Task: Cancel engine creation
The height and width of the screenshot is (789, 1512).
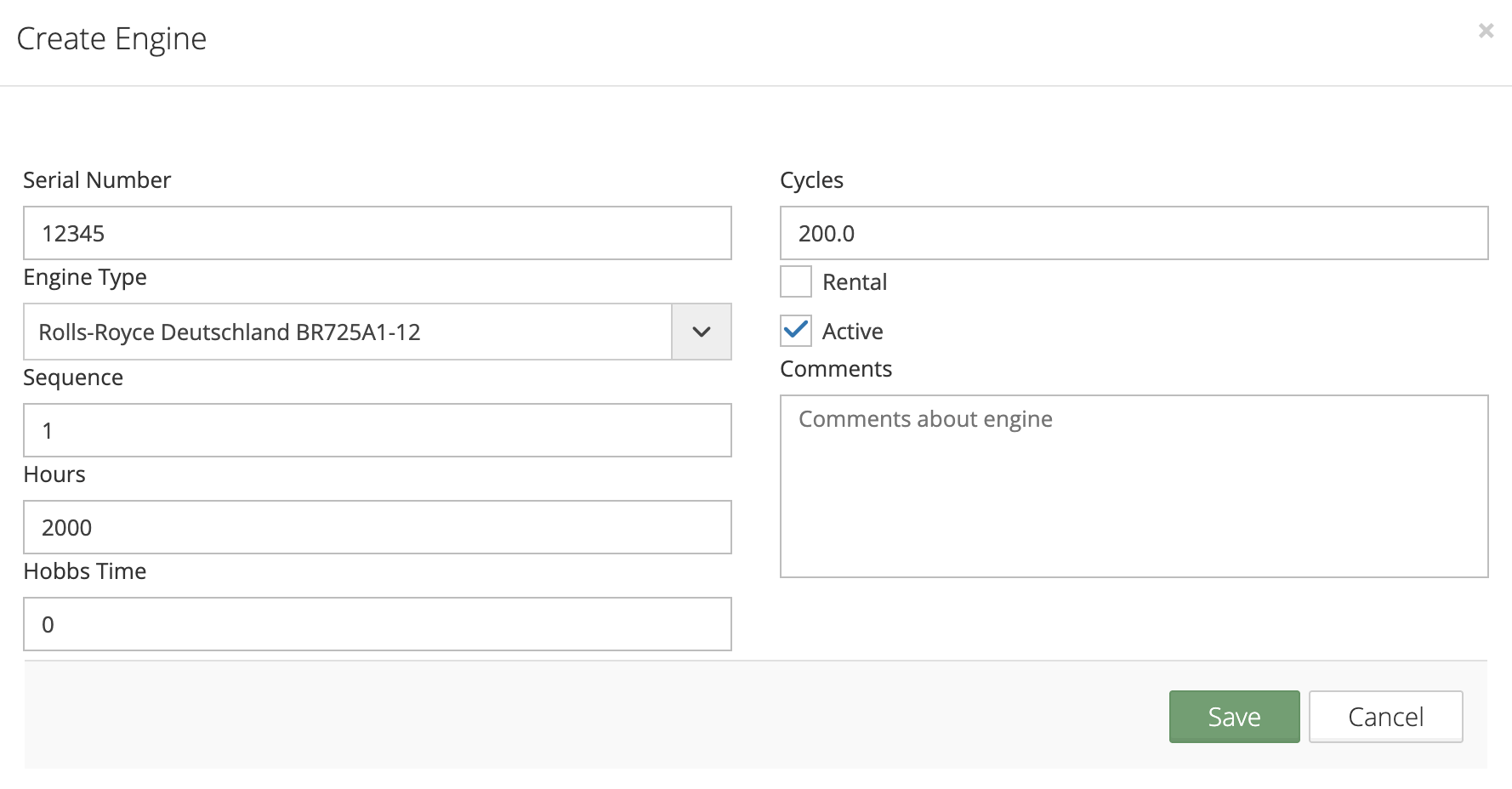Action: [x=1384, y=717]
